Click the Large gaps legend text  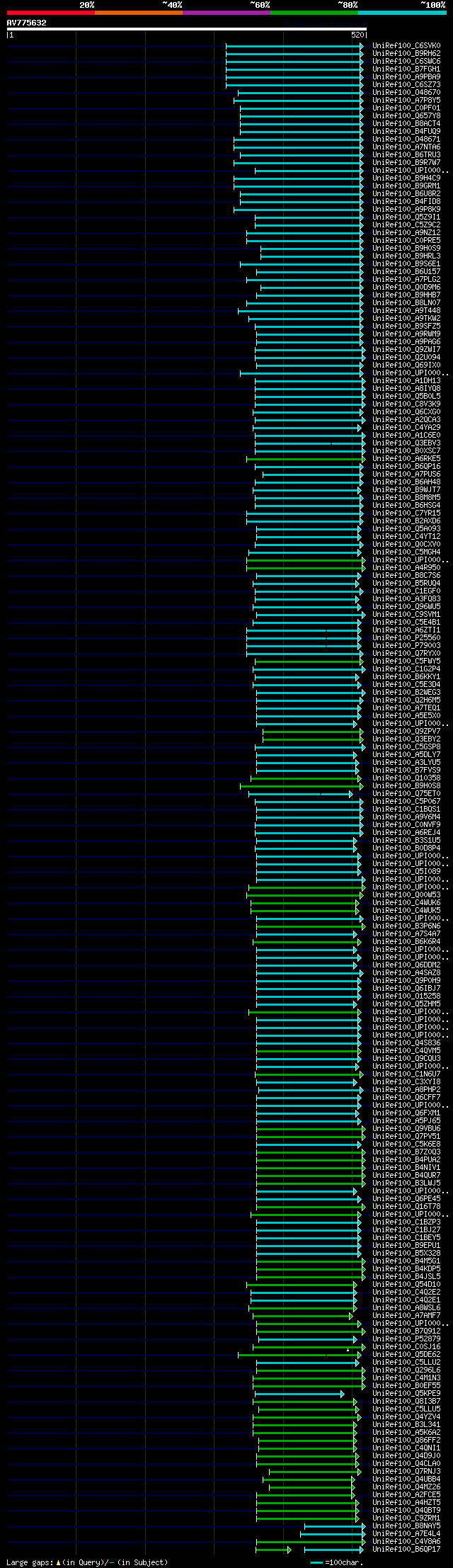pyautogui.click(x=87, y=1562)
